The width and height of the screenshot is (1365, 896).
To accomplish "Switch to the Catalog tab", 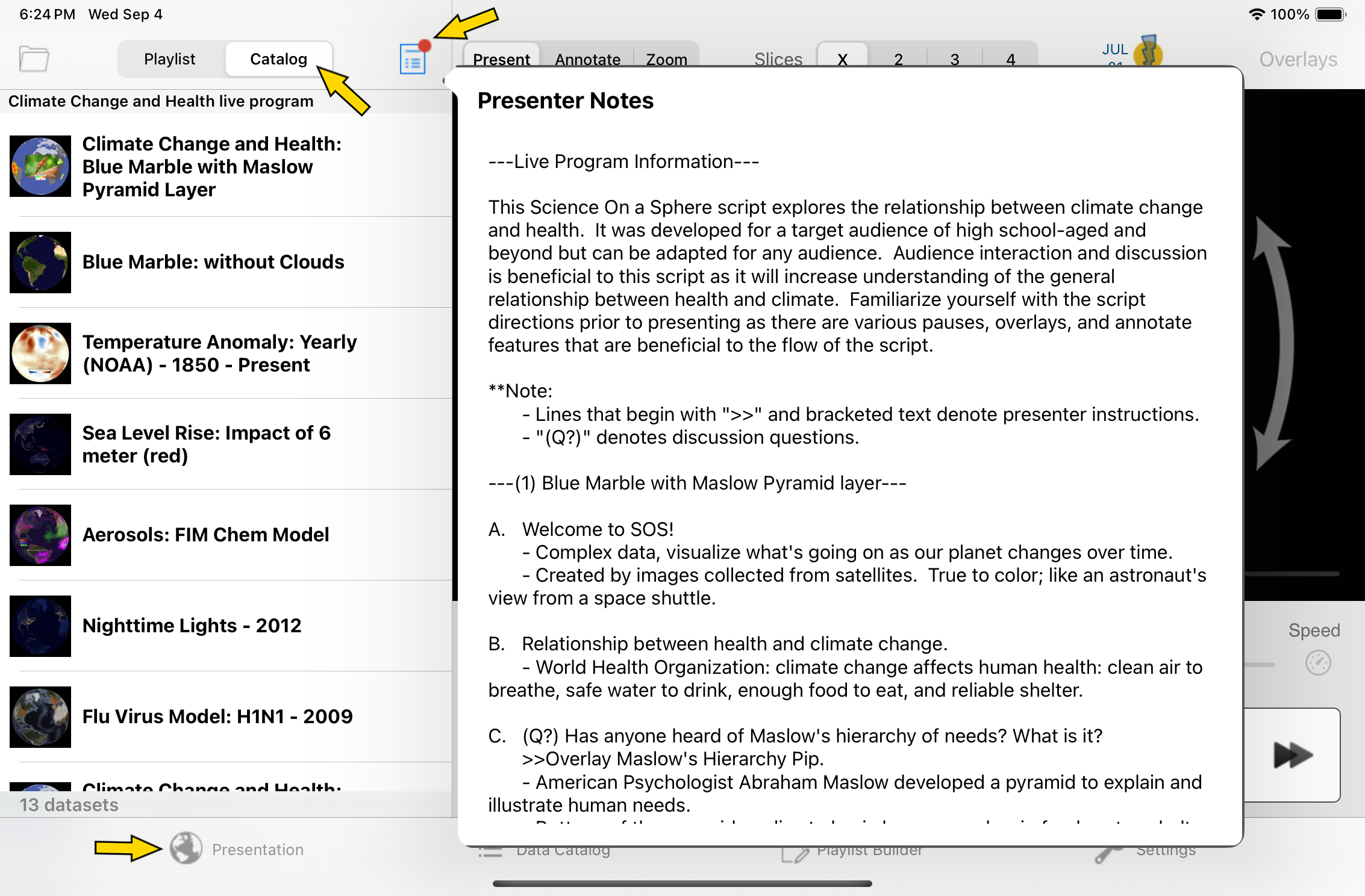I will click(277, 58).
